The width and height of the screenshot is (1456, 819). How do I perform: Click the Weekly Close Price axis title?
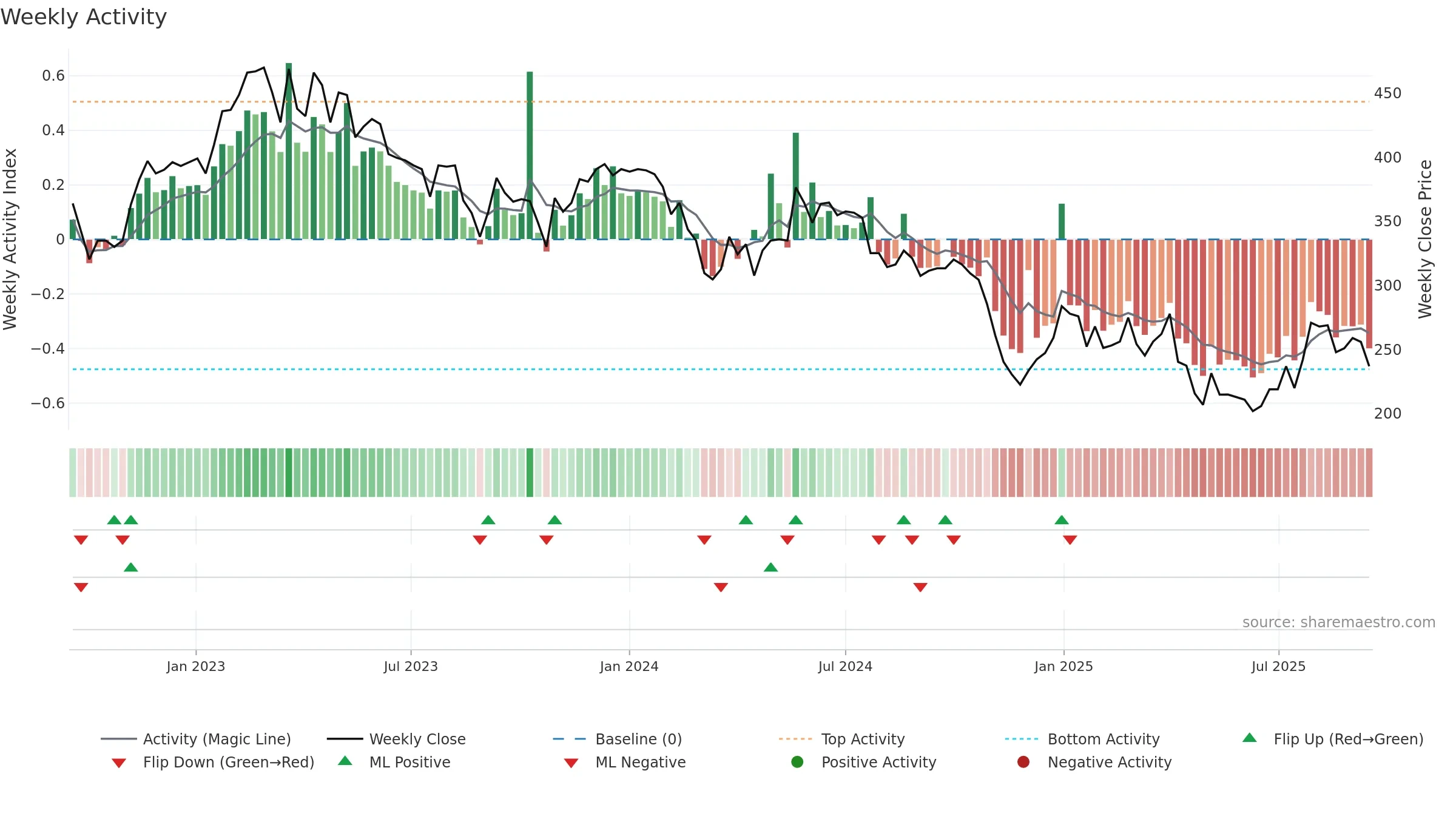[1425, 239]
